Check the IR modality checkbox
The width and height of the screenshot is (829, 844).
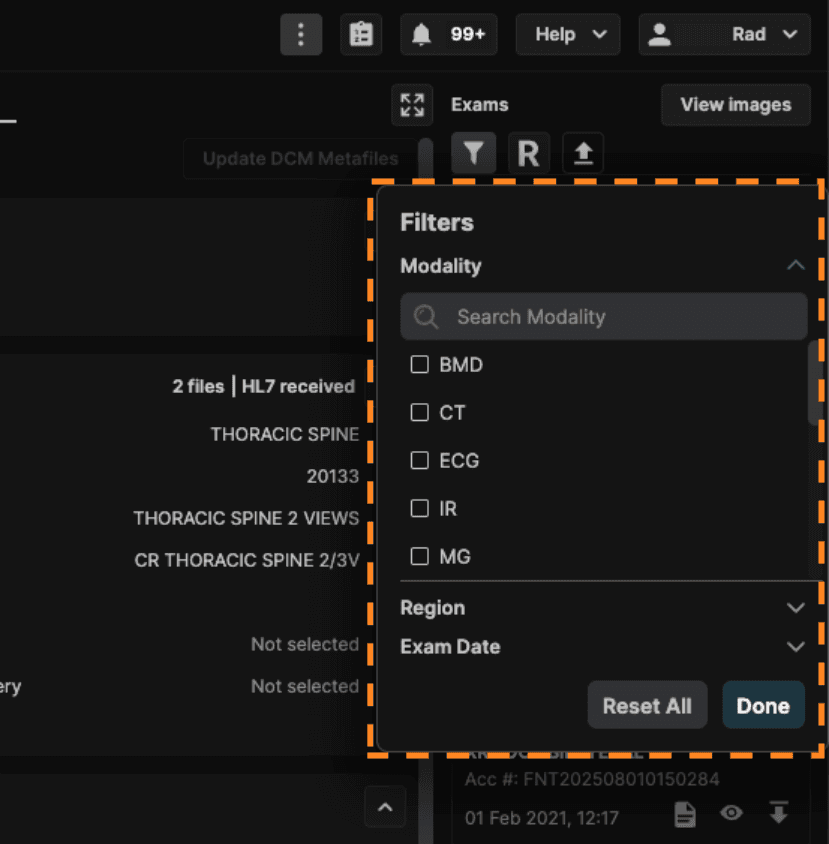click(x=419, y=508)
